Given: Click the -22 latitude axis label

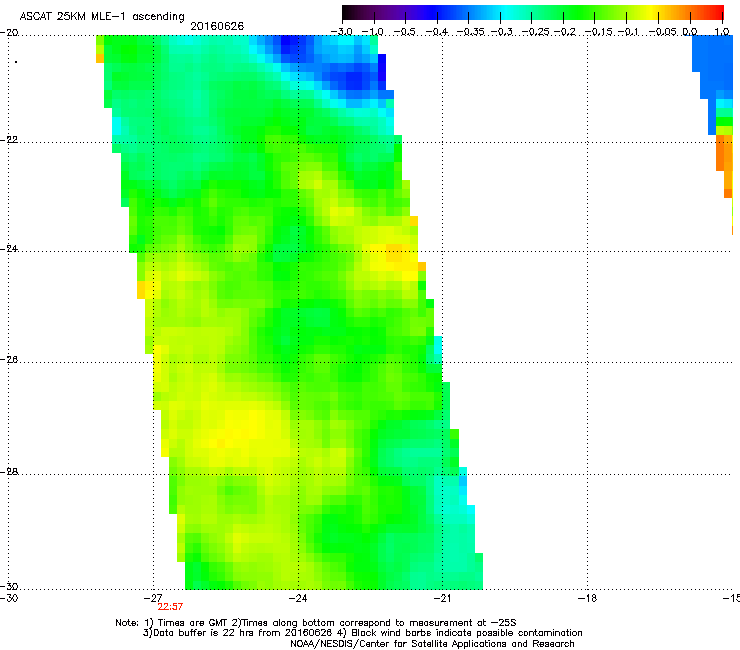Looking at the screenshot, I should [9, 140].
